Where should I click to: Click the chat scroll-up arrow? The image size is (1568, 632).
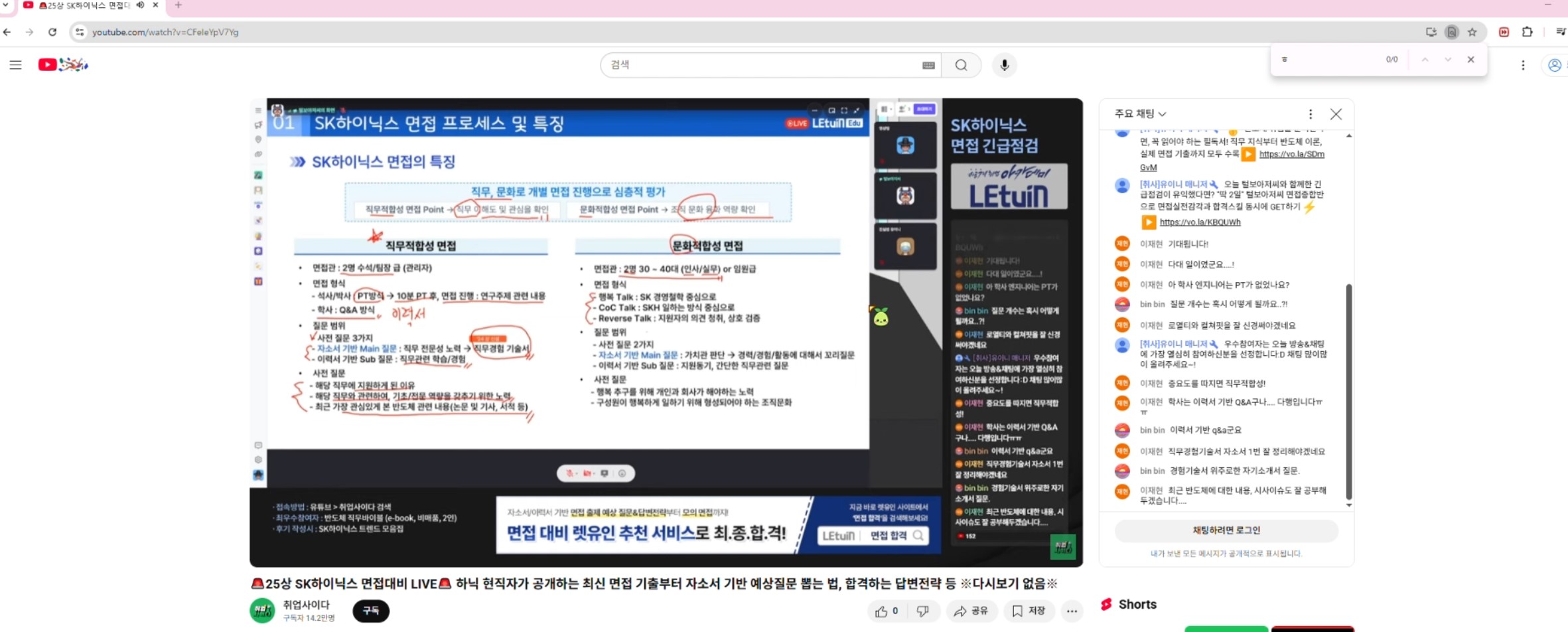pos(1348,135)
